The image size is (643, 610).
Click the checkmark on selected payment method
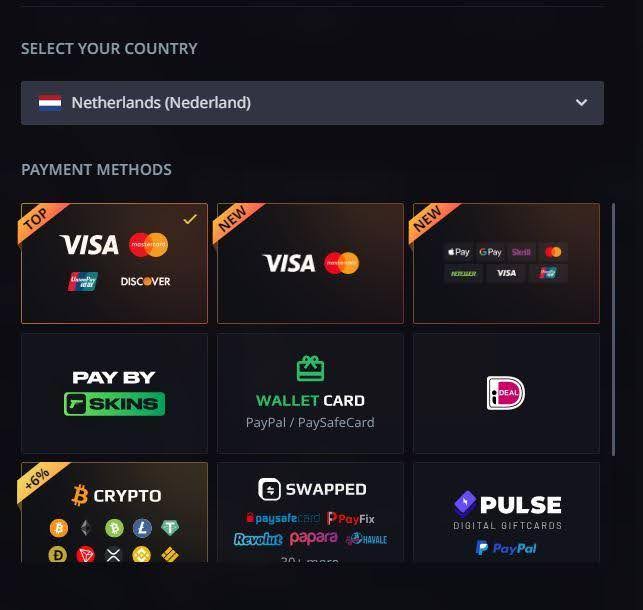point(190,219)
